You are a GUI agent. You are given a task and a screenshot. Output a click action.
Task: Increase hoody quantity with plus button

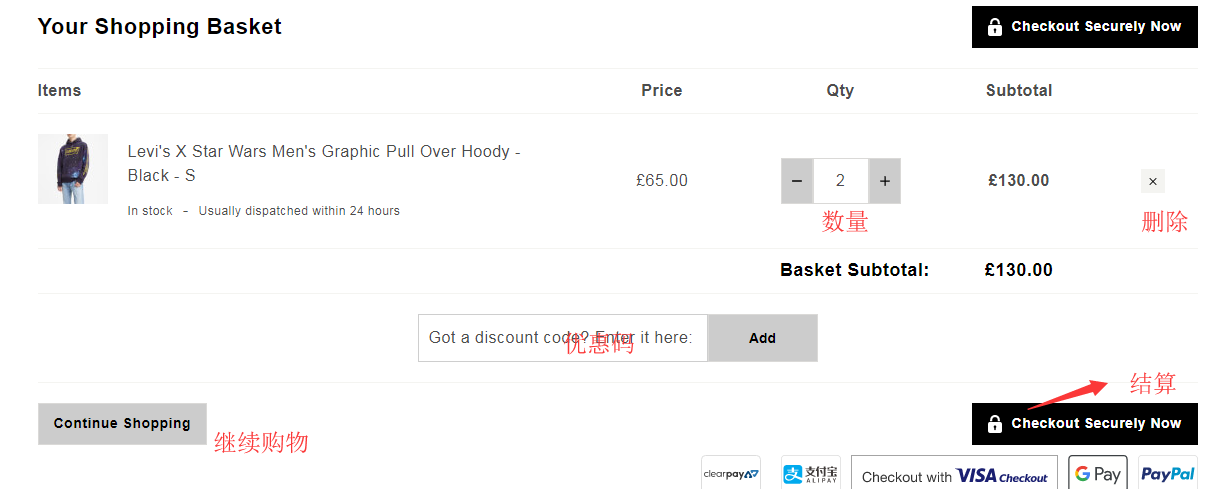pyautogui.click(x=885, y=181)
